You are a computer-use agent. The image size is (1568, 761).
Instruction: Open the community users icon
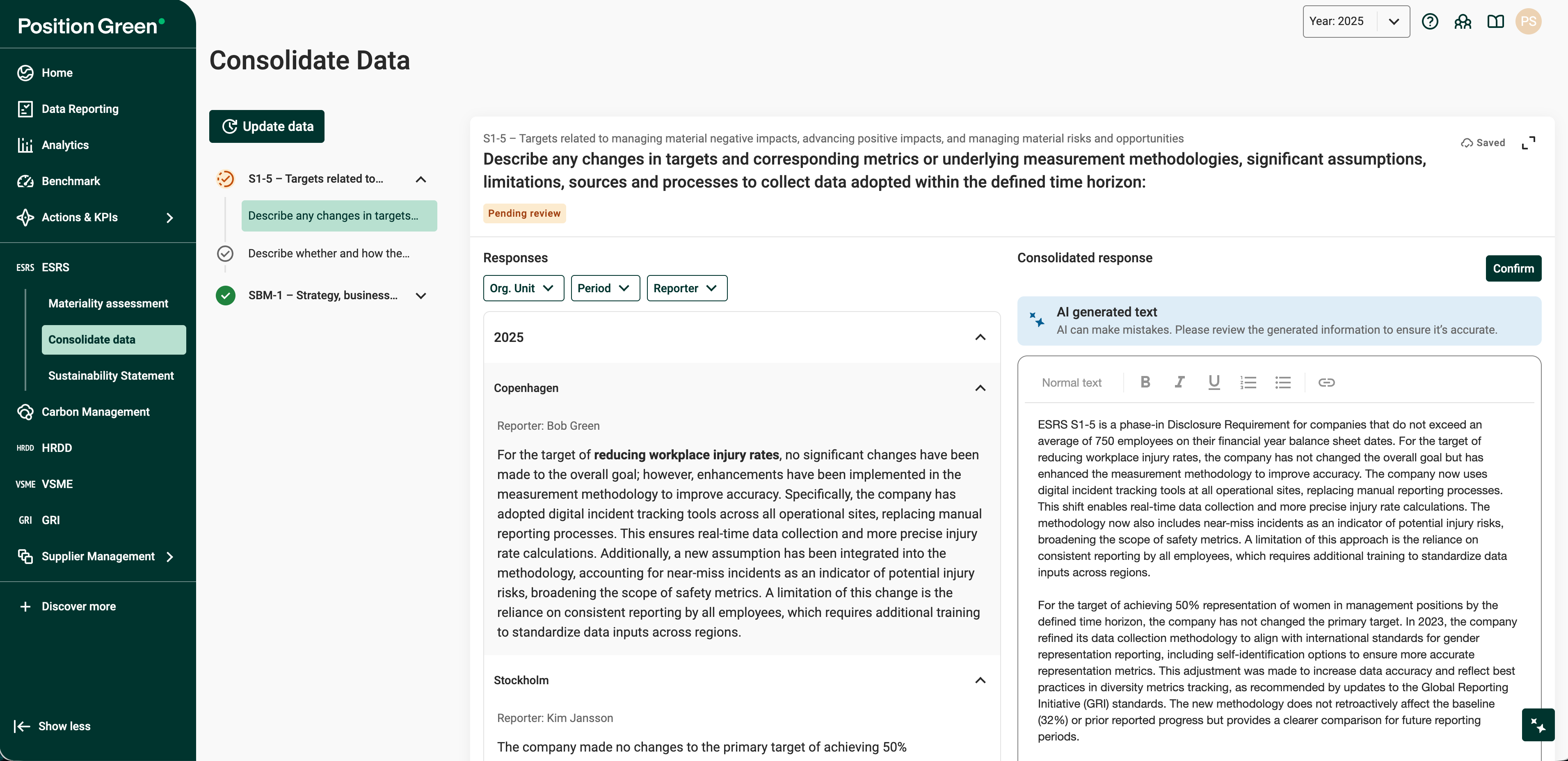[1463, 22]
